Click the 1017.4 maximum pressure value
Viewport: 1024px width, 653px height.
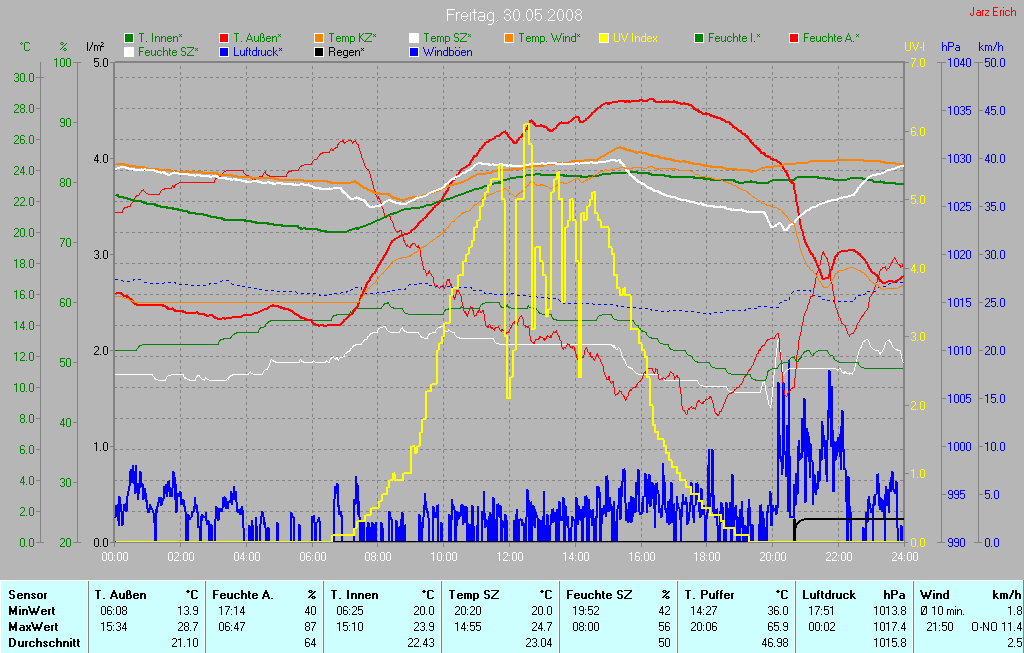click(x=890, y=627)
